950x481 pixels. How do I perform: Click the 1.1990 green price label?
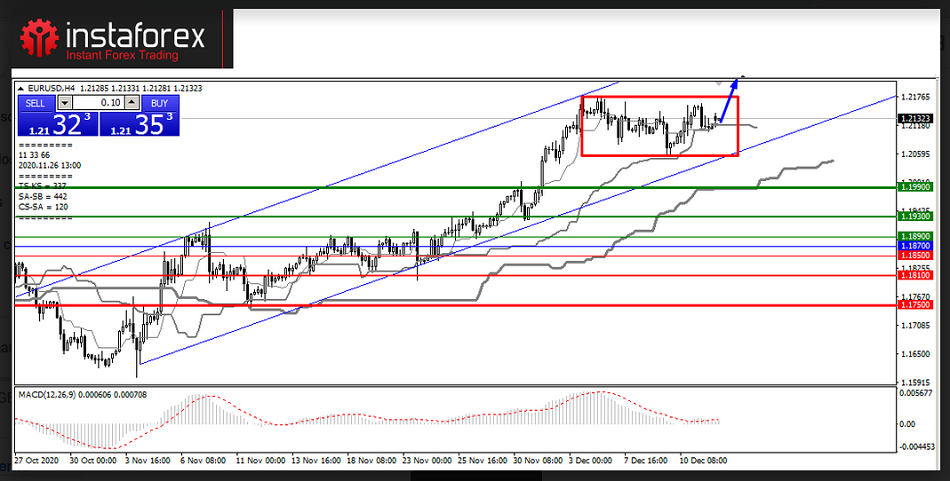(915, 187)
